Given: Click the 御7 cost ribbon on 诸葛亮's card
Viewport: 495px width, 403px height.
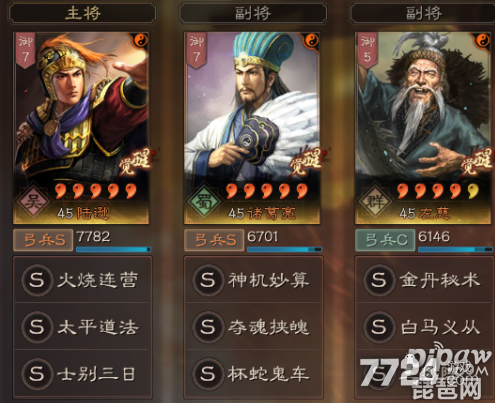Looking at the screenshot, I should (196, 50).
